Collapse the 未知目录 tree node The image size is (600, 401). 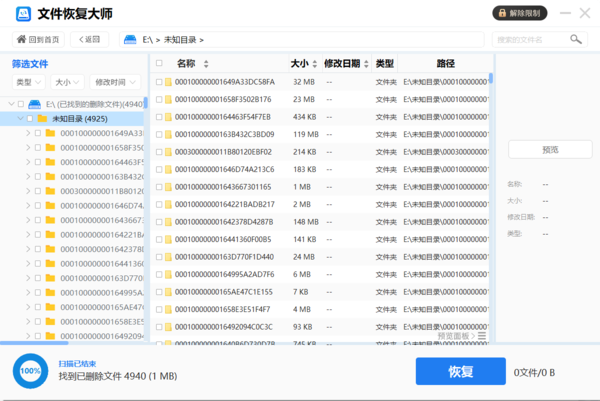19,118
